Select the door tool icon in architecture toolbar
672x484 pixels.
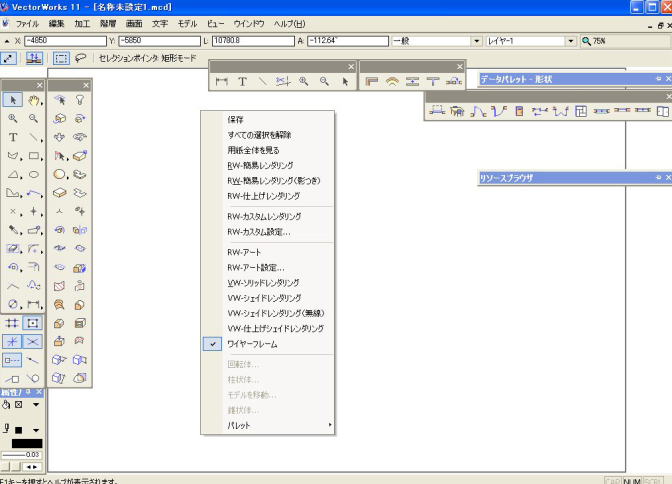point(519,111)
